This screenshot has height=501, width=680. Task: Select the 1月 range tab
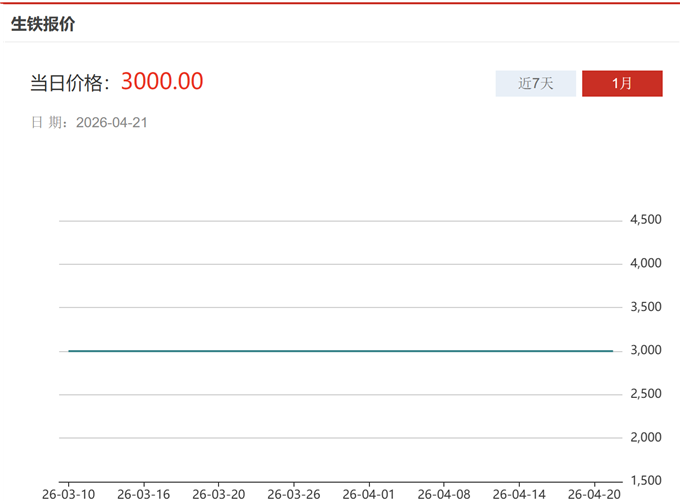coord(622,84)
